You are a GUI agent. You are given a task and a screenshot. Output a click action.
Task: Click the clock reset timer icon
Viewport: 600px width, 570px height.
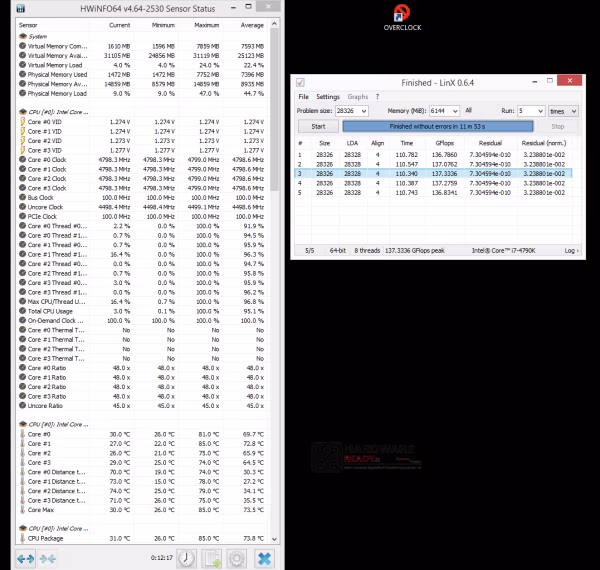point(186,559)
